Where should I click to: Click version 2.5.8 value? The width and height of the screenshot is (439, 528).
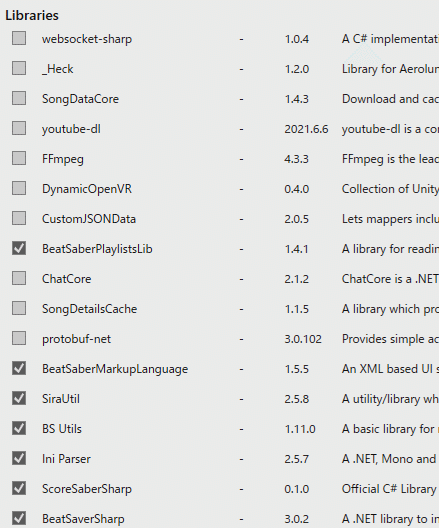click(x=297, y=399)
